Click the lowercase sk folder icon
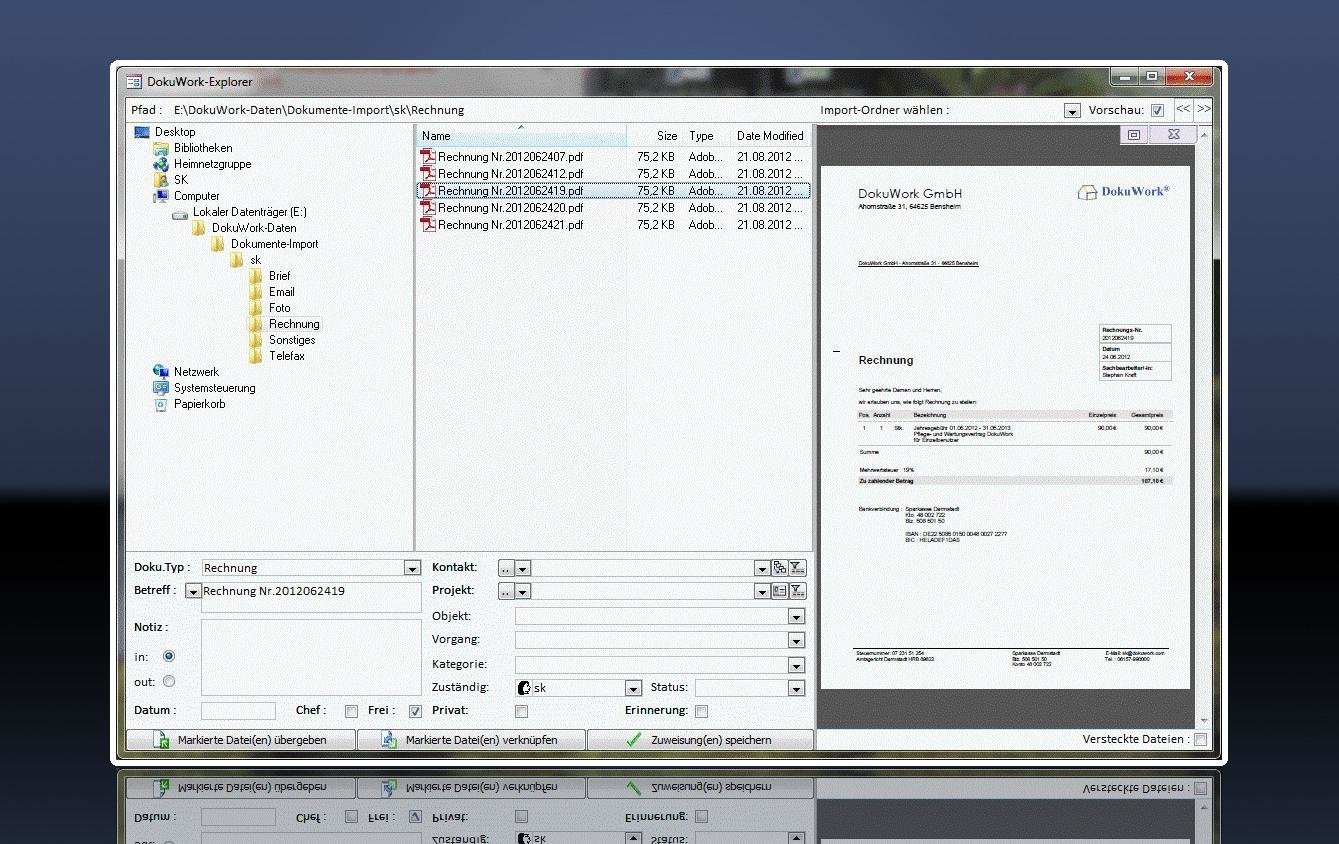Screen dimensions: 1339x844 237,260
